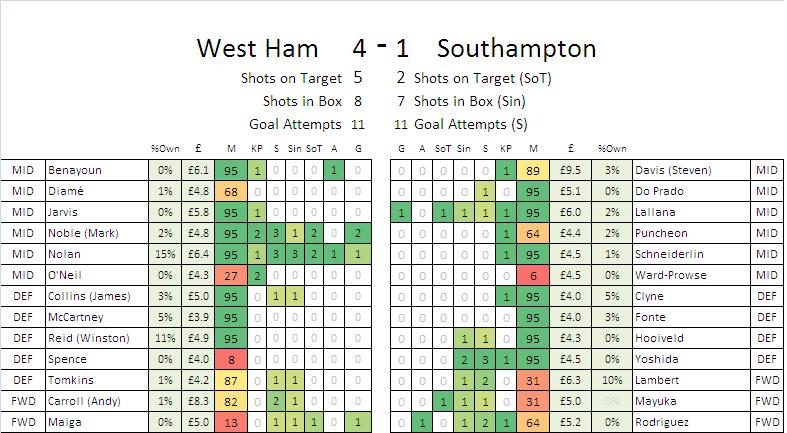The image size is (787, 433).
Task: Select Davis (Steven) price £9.5 cell
Action: pos(571,170)
